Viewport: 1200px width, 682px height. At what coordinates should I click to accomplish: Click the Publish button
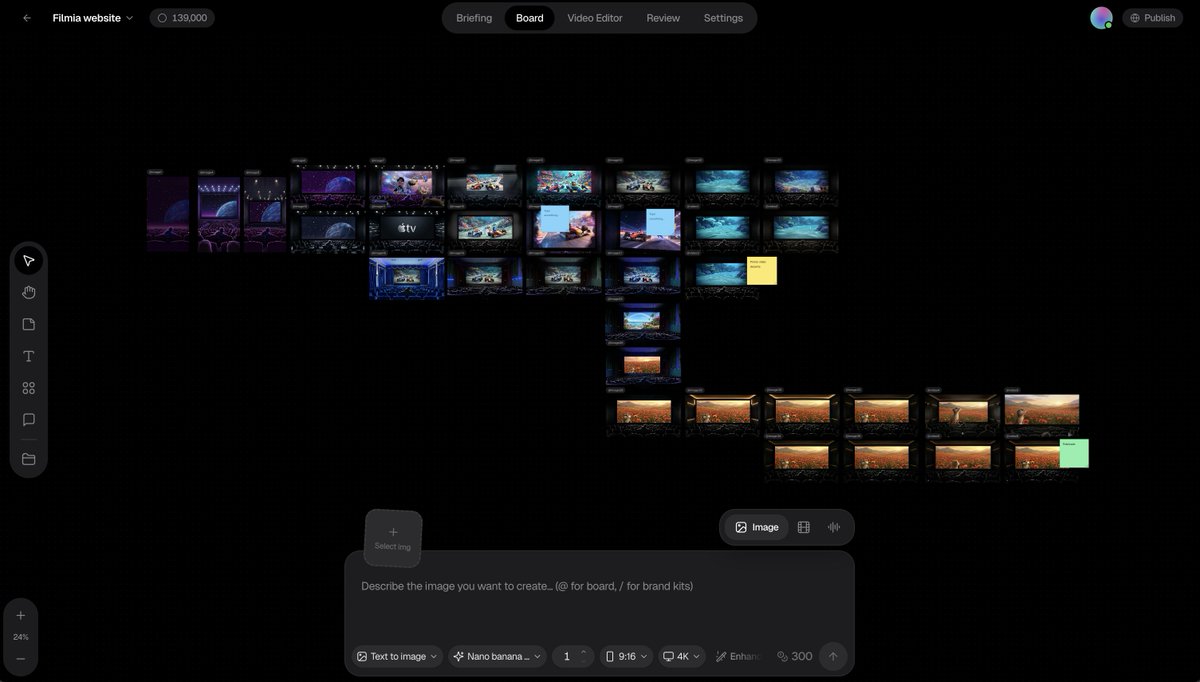point(1153,18)
